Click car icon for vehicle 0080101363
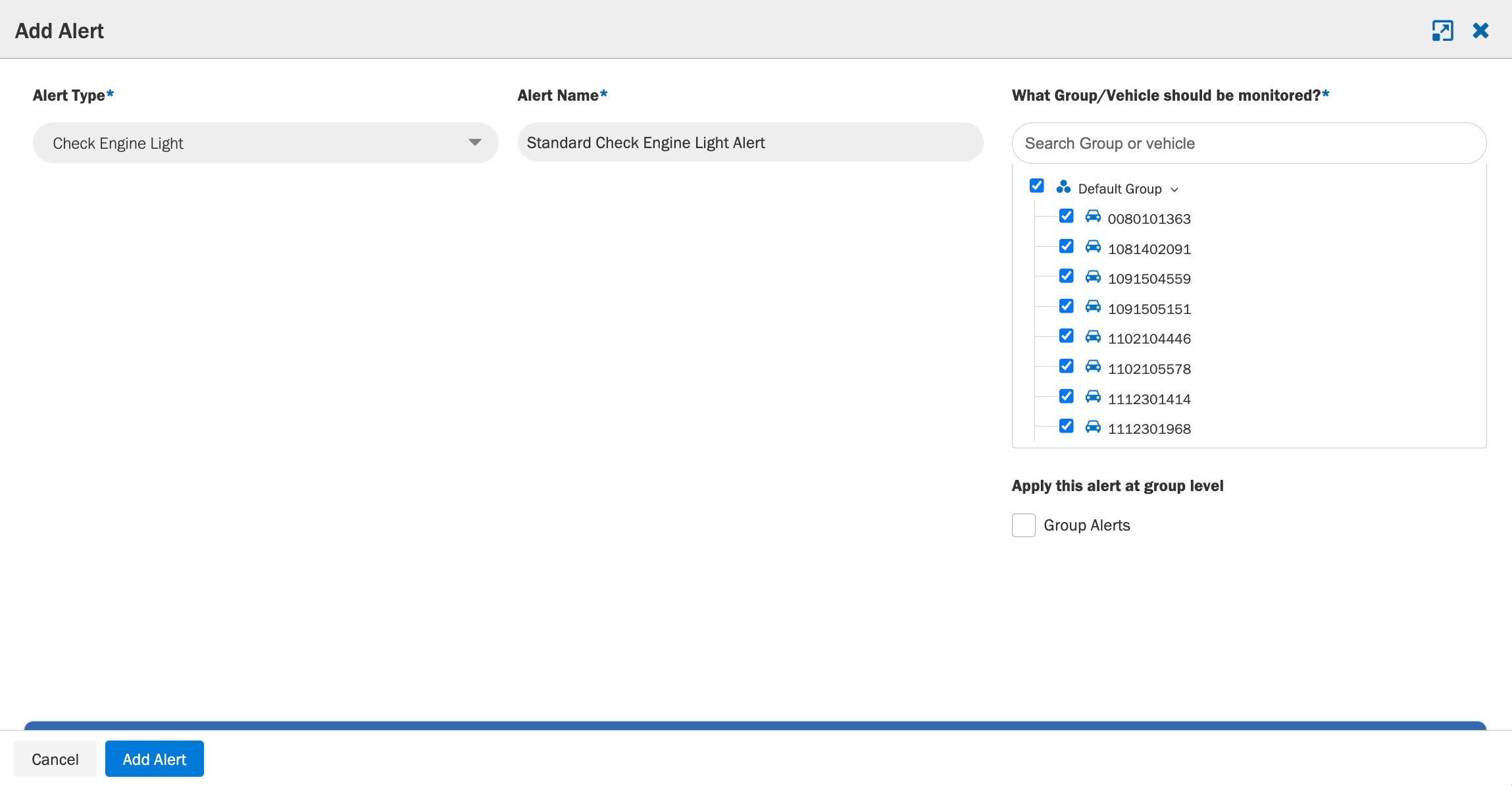The image size is (1512, 786). coord(1093,216)
